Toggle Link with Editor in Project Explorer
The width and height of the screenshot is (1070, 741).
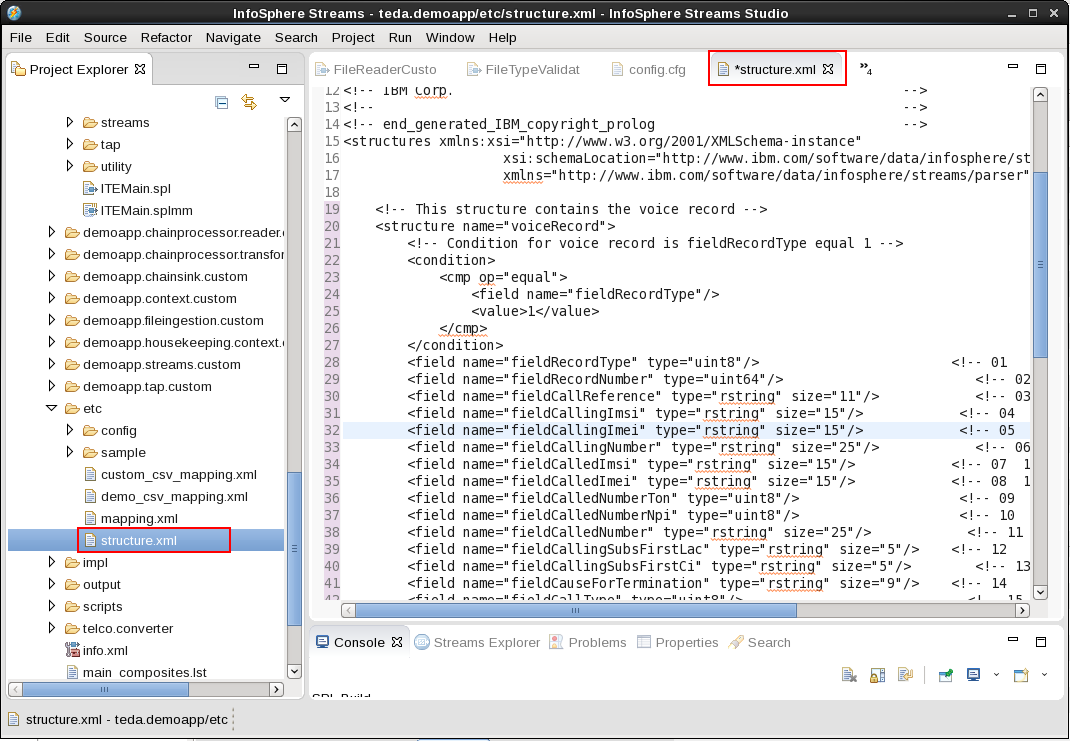tap(249, 102)
